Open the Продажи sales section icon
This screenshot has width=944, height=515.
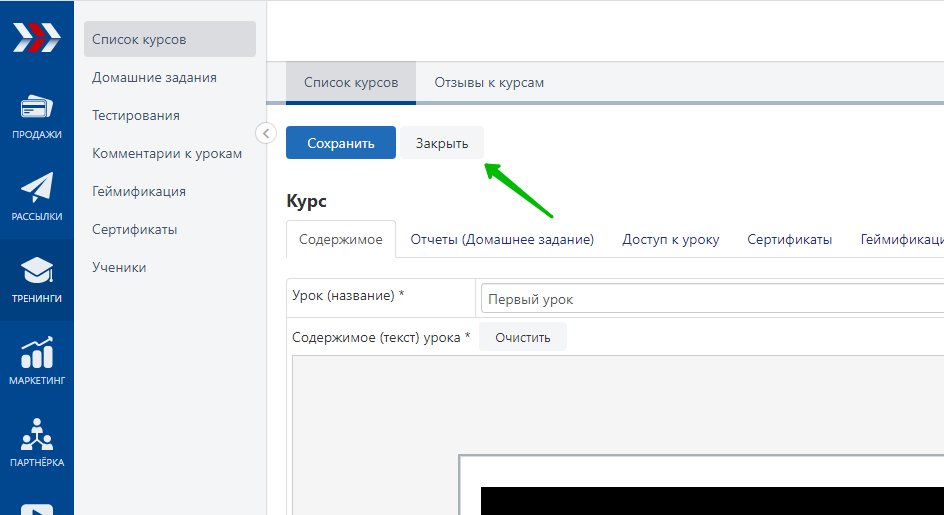(37, 108)
